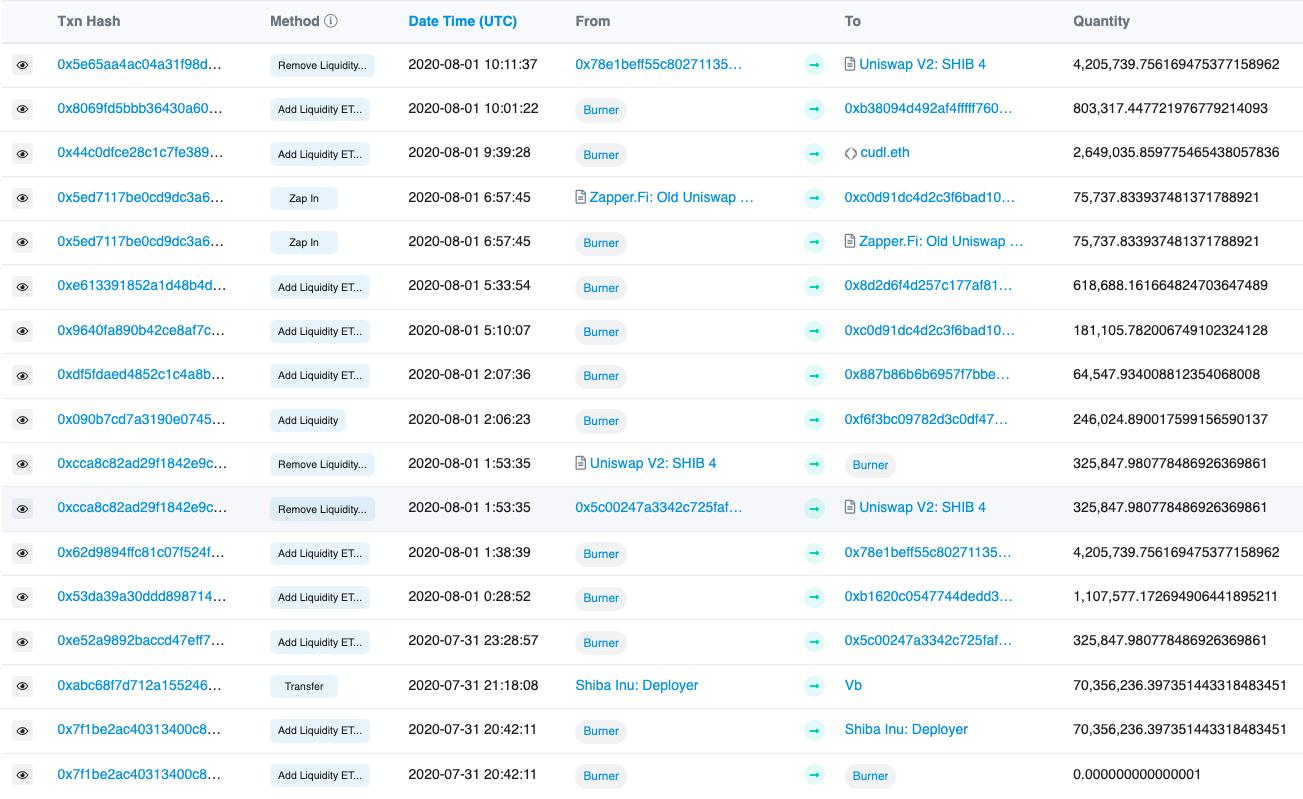The height and width of the screenshot is (799, 1303).
Task: Click the contract code icon beside cudl.eth
Action: 851,154
